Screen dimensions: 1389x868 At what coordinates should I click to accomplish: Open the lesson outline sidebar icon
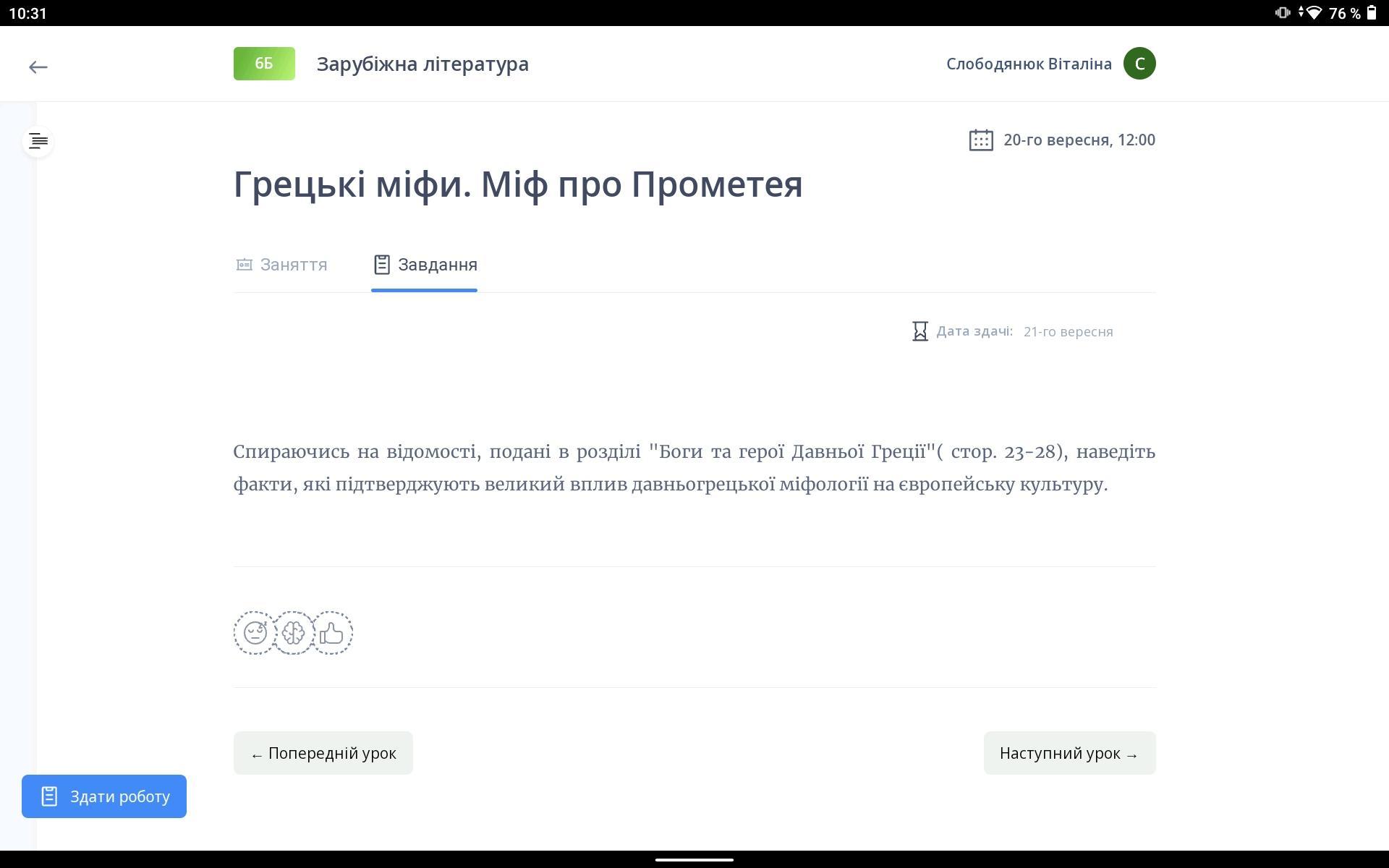[38, 141]
